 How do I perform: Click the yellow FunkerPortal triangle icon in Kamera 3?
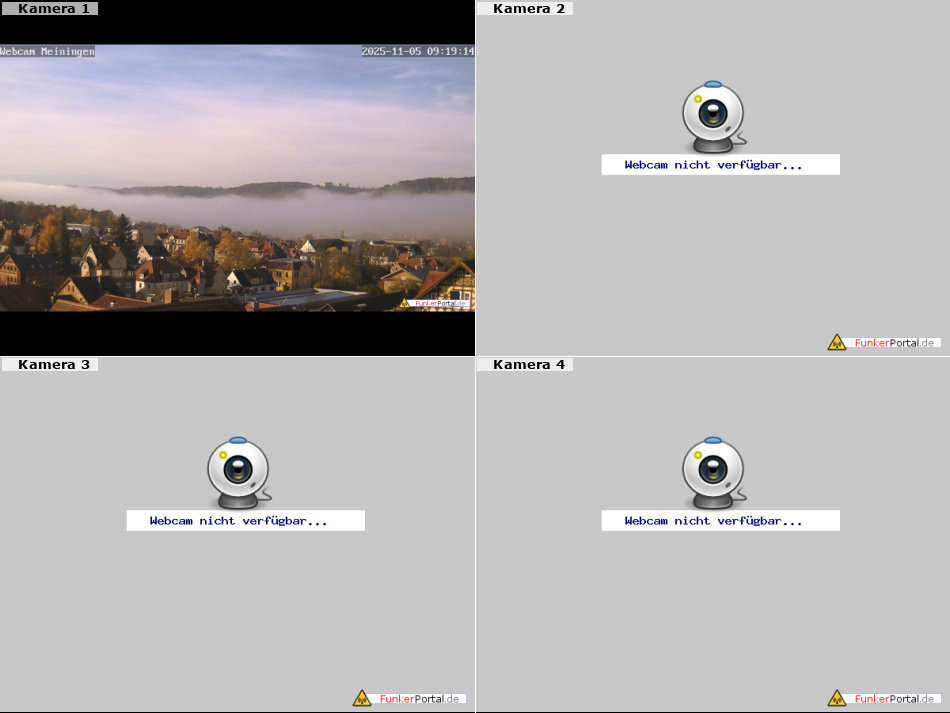(x=362, y=698)
